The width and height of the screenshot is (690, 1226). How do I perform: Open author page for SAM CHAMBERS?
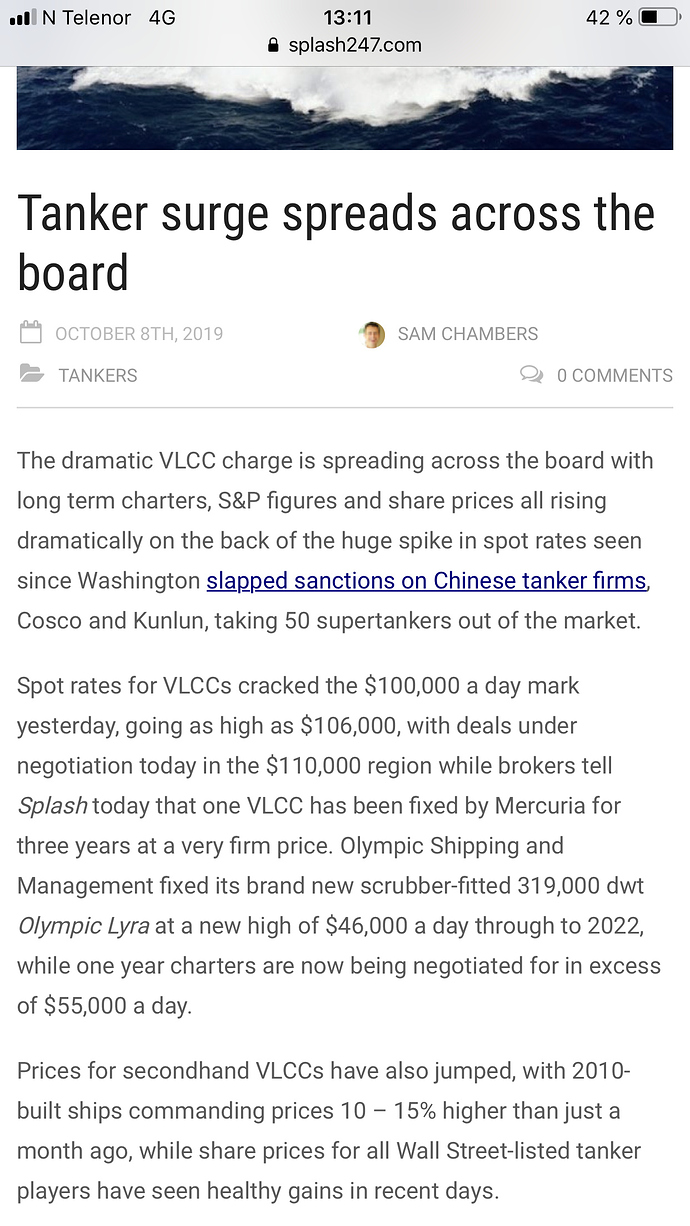tap(468, 334)
